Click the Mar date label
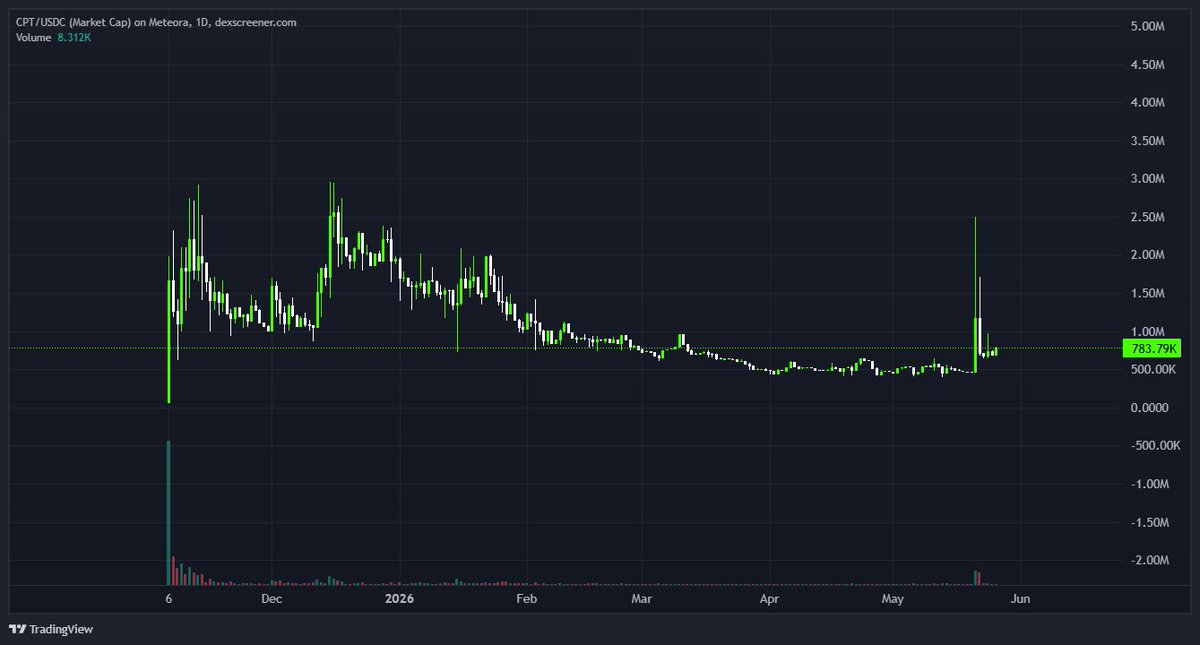The height and width of the screenshot is (645, 1200). [x=642, y=599]
